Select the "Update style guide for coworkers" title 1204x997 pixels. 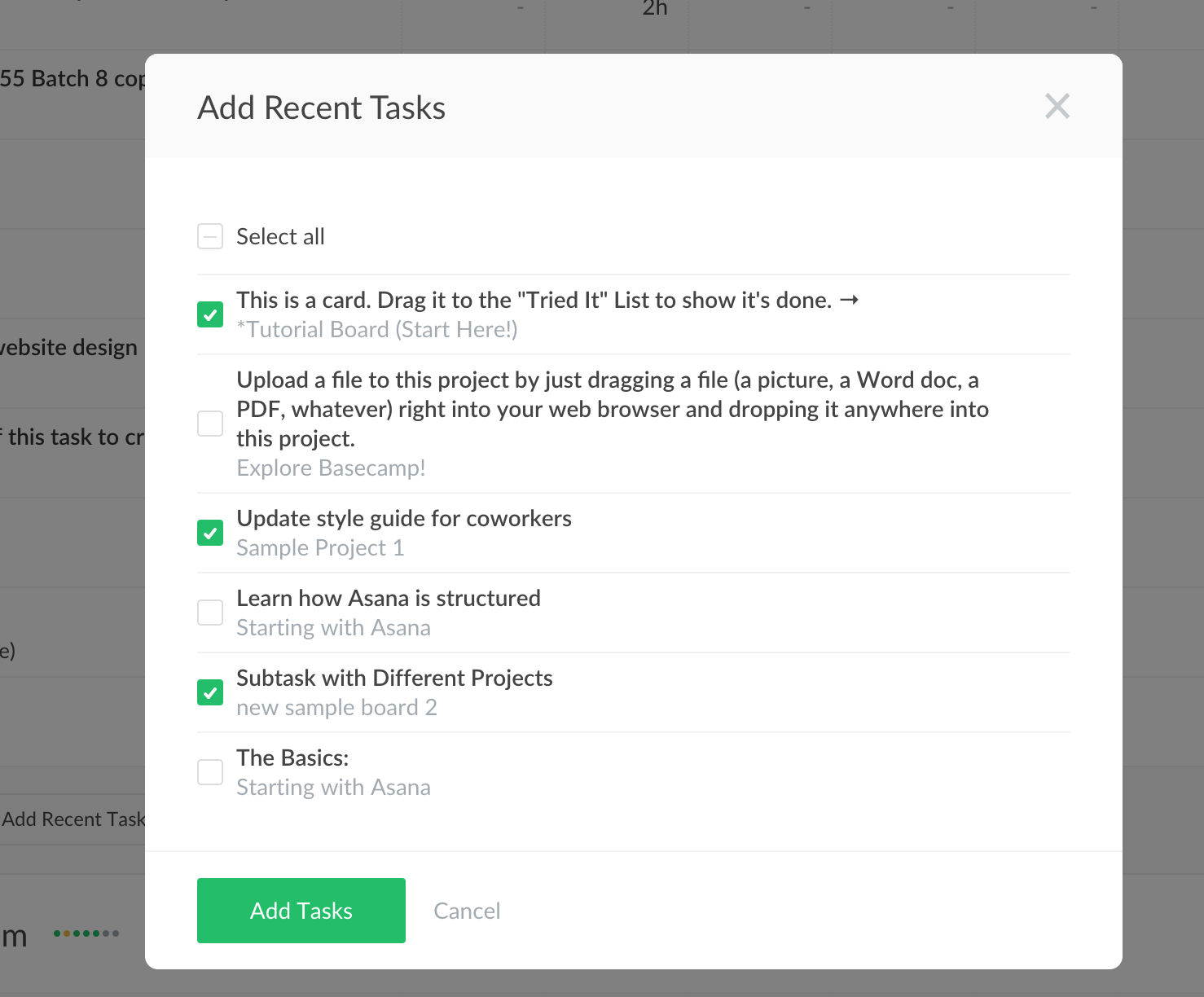point(404,519)
